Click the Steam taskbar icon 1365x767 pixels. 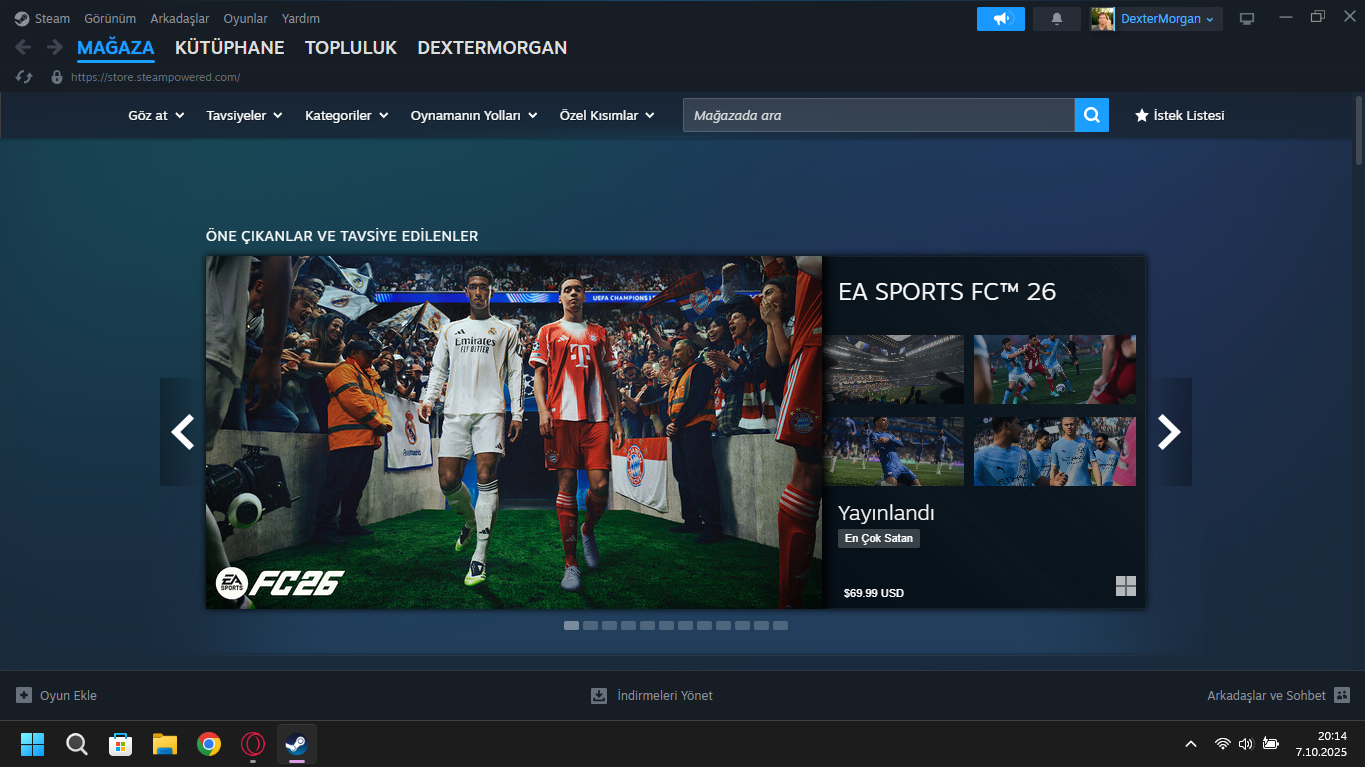(297, 744)
